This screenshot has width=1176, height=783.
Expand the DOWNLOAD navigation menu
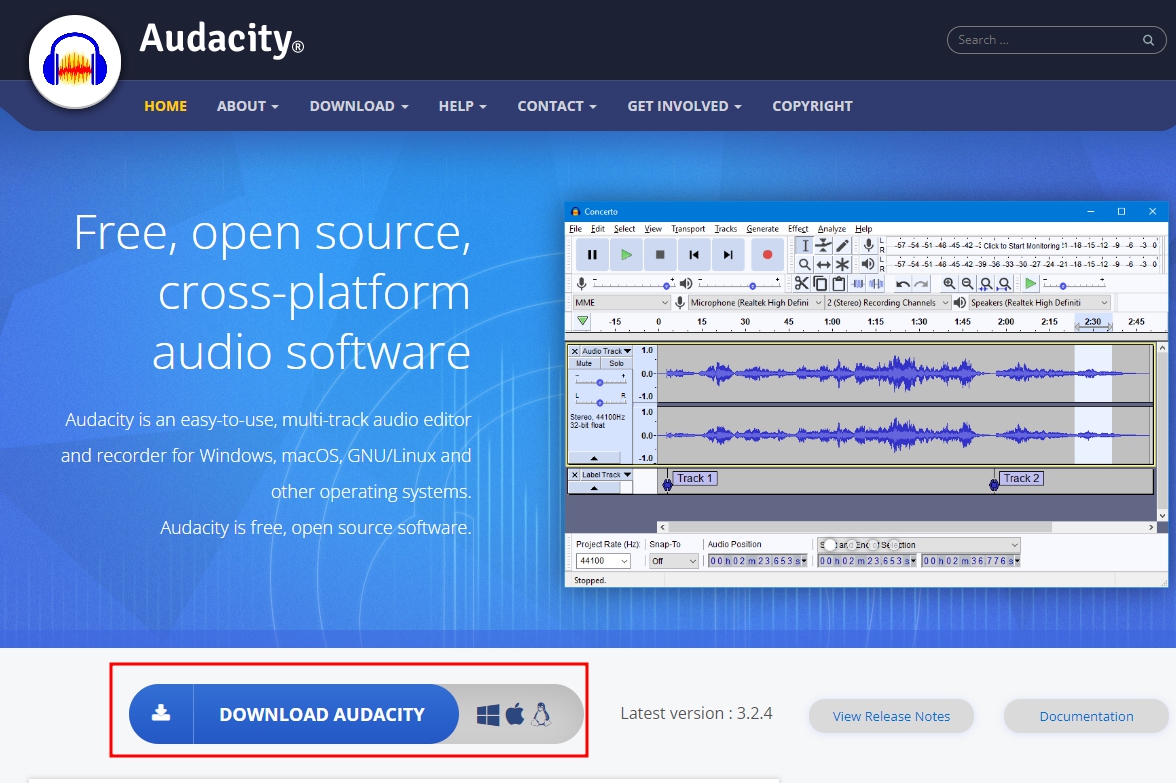point(359,106)
